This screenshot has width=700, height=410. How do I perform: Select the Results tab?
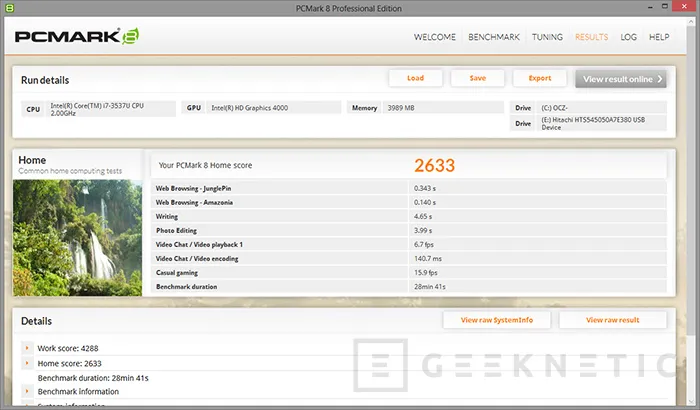592,37
